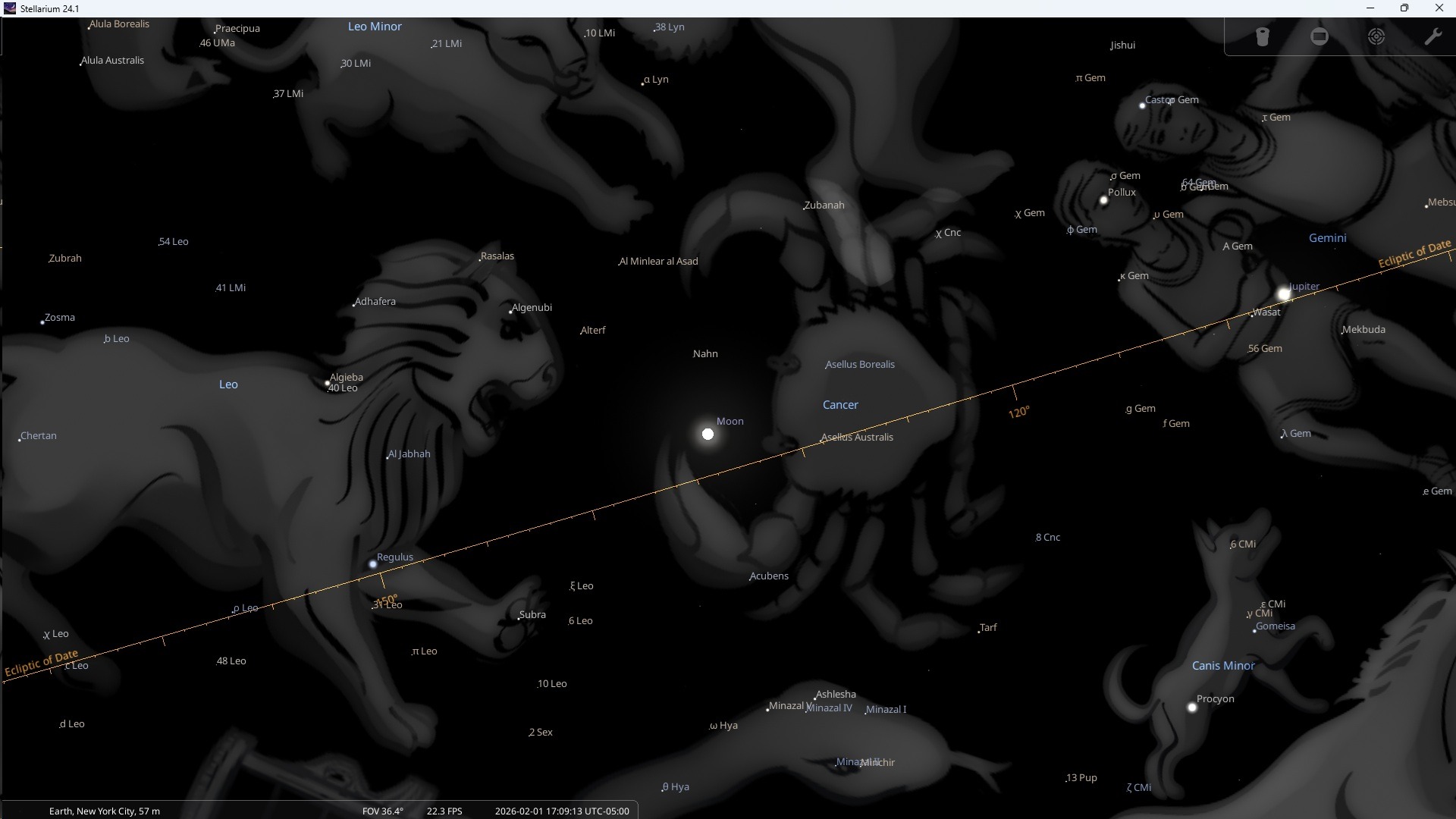Screen dimensions: 1456x819
Task: Restore down the Stellarium window
Action: (x=1404, y=8)
